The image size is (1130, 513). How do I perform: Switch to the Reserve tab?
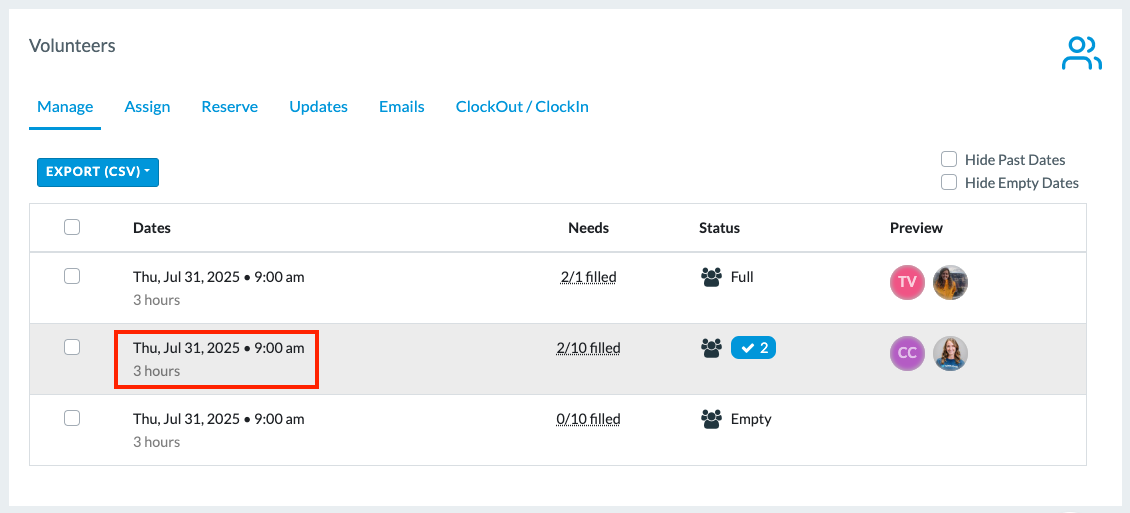[x=230, y=107]
